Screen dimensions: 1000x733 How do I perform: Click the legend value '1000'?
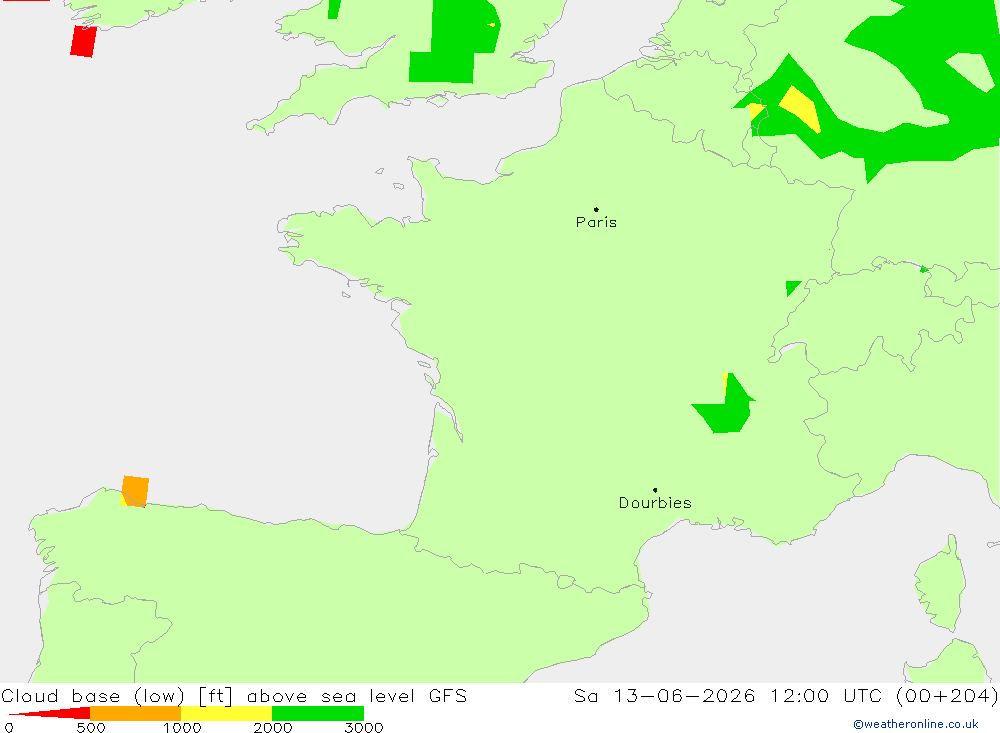coord(182,727)
